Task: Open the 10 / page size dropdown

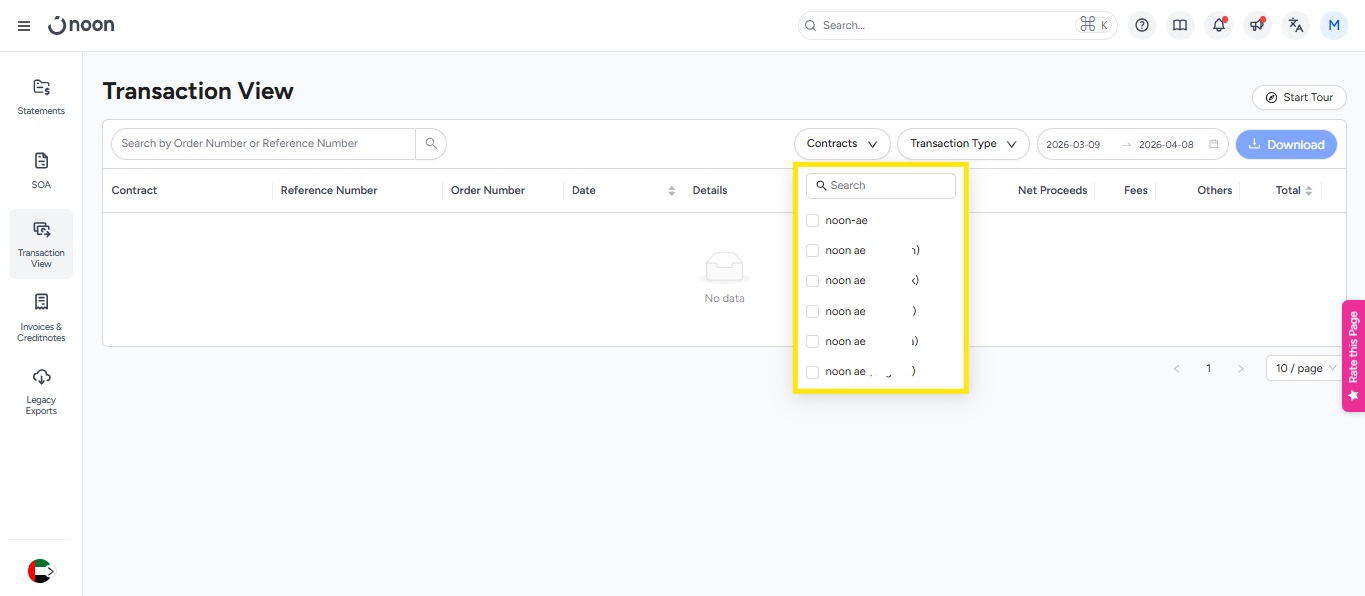Action: tap(1305, 369)
